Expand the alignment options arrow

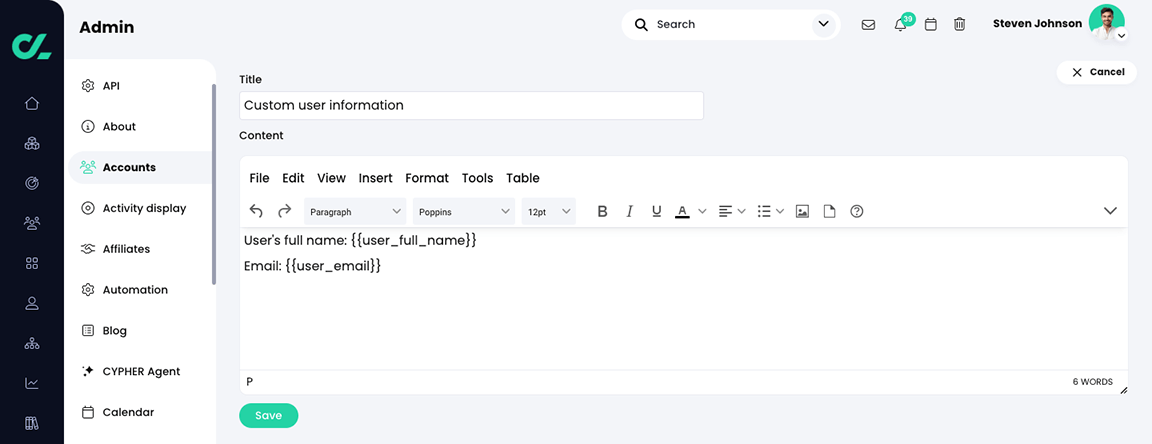(x=741, y=212)
